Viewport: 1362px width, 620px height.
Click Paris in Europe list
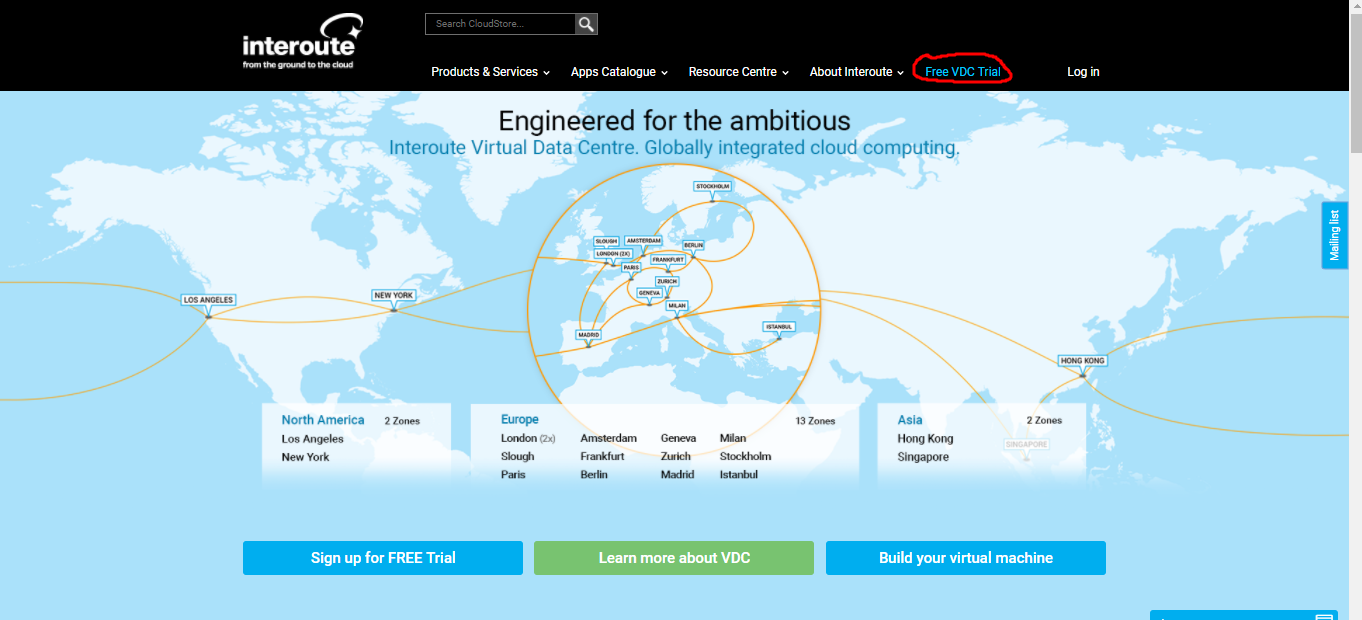[513, 474]
